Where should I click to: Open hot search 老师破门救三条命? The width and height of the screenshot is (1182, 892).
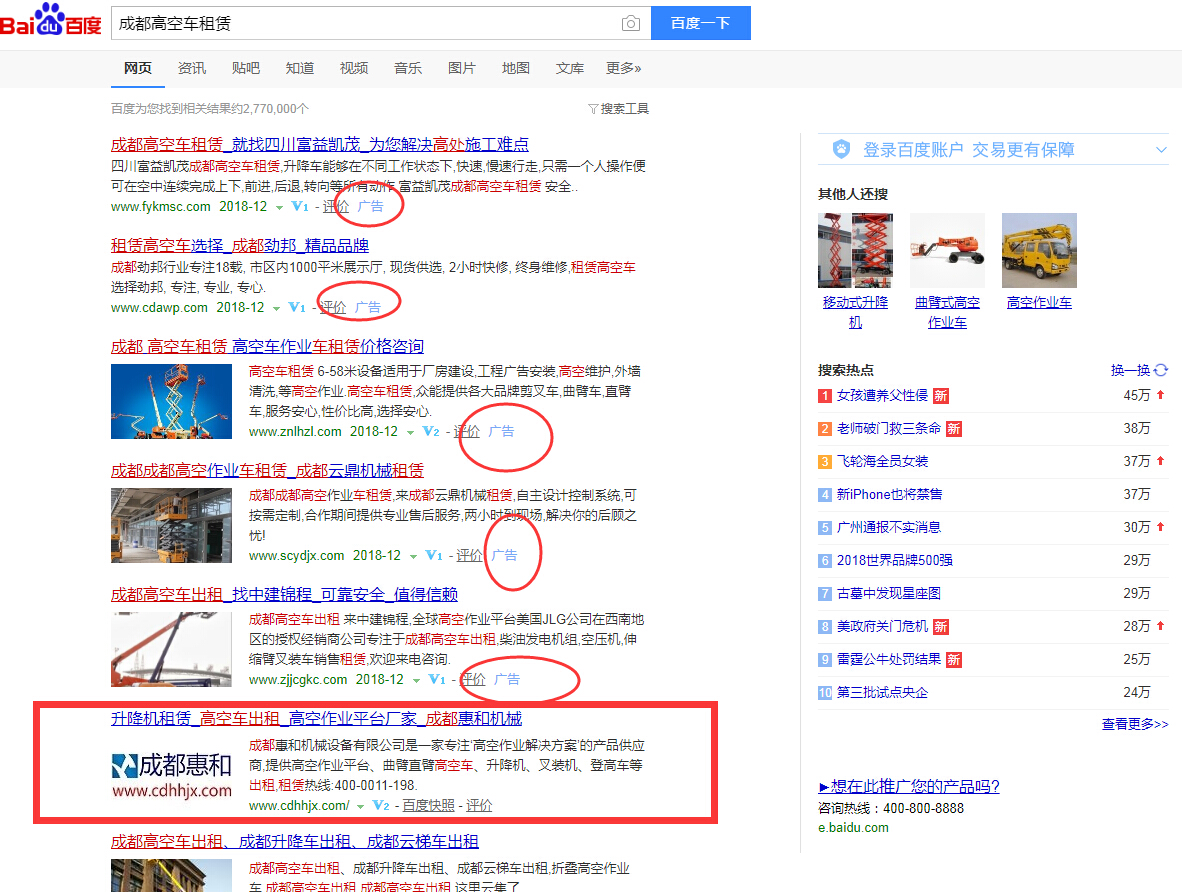tap(889, 428)
